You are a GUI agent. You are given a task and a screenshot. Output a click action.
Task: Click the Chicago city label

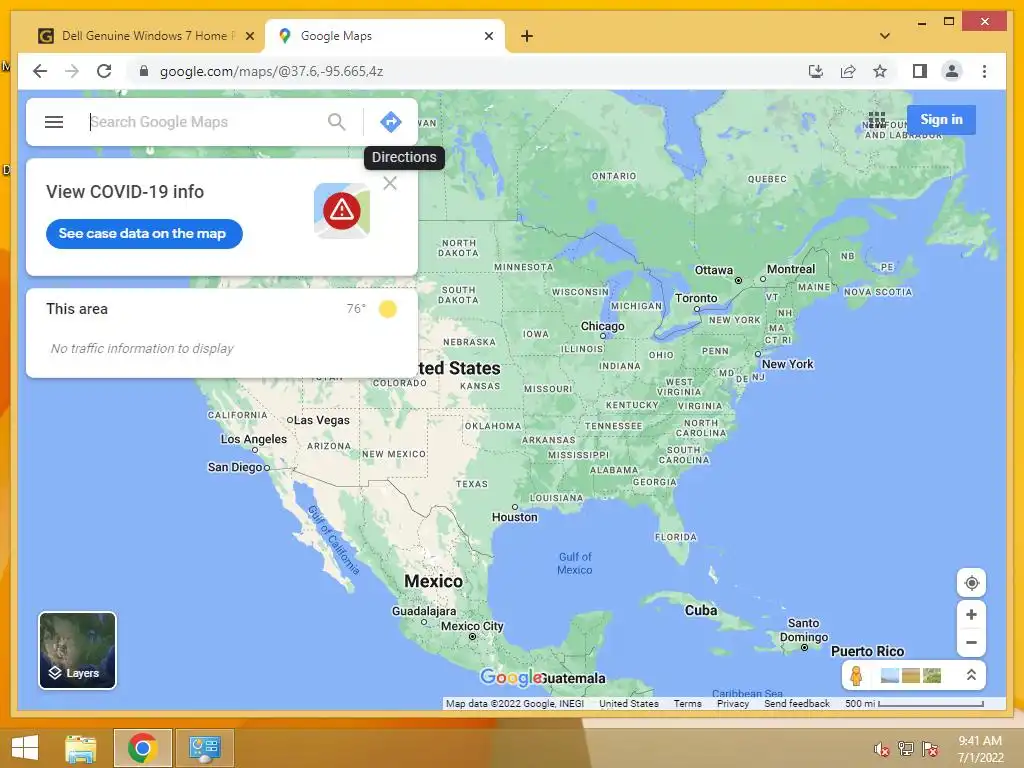(x=602, y=326)
